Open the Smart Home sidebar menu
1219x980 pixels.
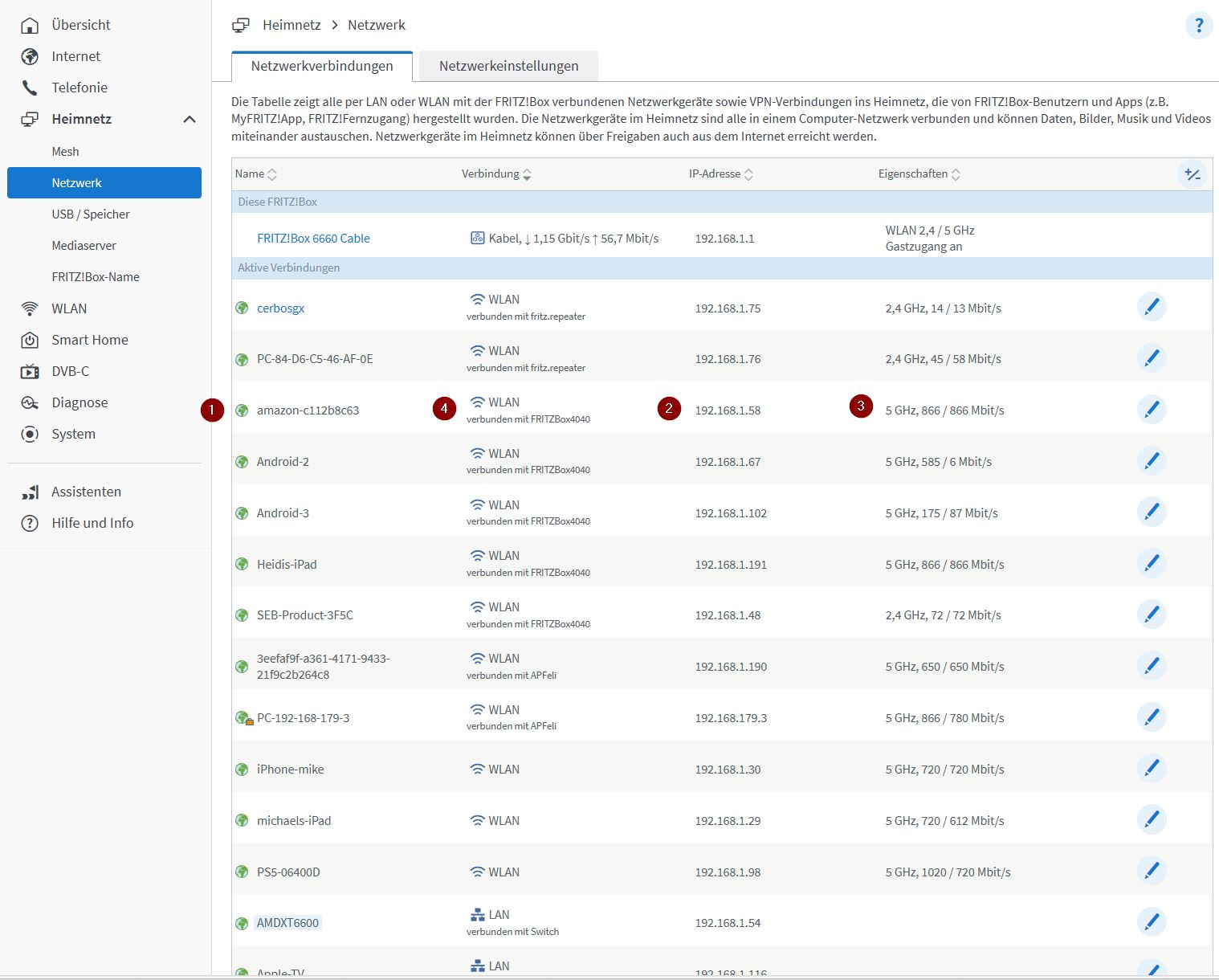coord(89,340)
